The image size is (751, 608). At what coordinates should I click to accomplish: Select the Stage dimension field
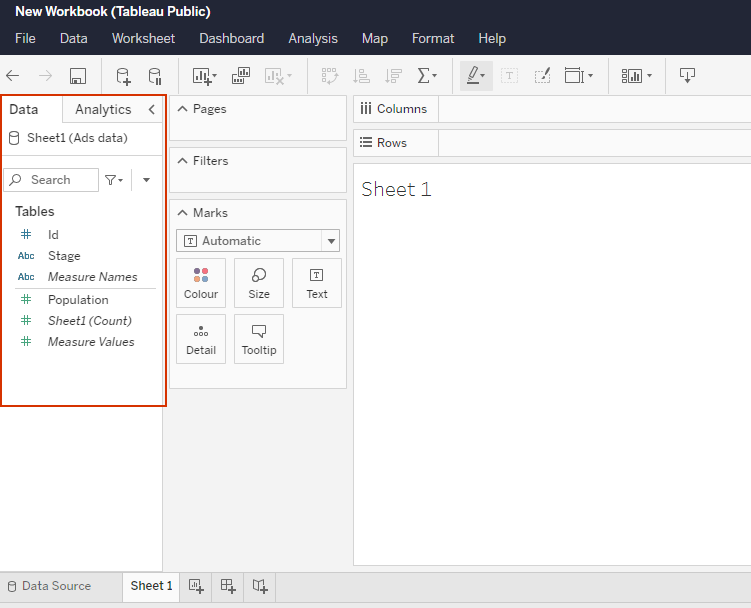coord(64,256)
